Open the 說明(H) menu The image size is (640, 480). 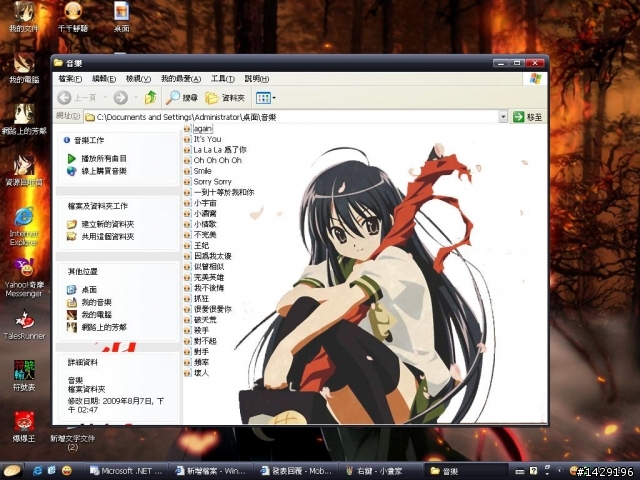coord(257,79)
